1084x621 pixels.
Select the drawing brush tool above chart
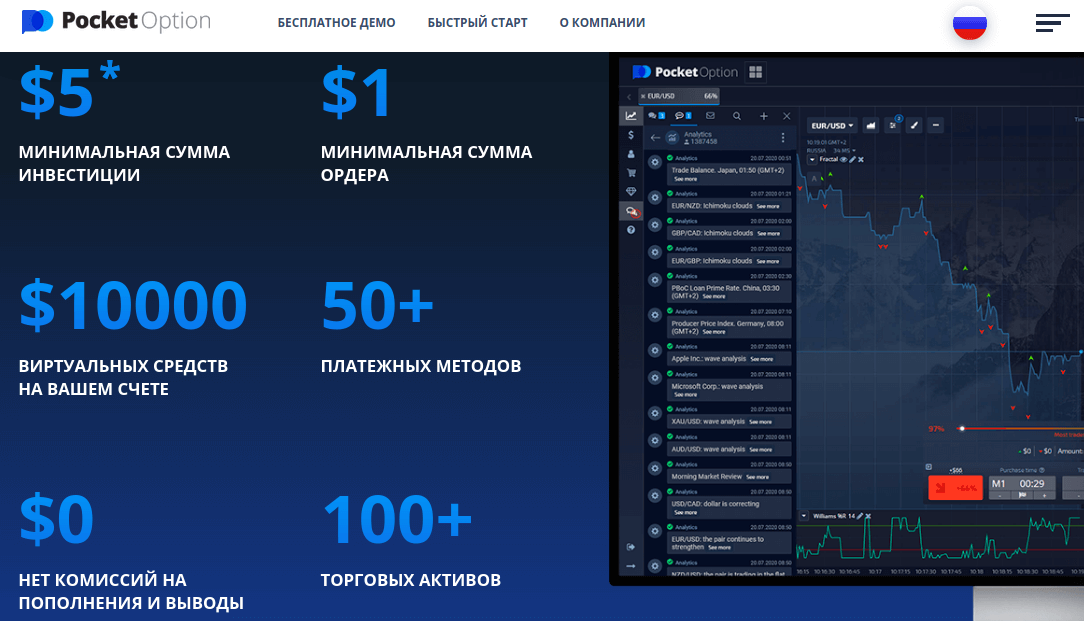pyautogui.click(x=913, y=126)
